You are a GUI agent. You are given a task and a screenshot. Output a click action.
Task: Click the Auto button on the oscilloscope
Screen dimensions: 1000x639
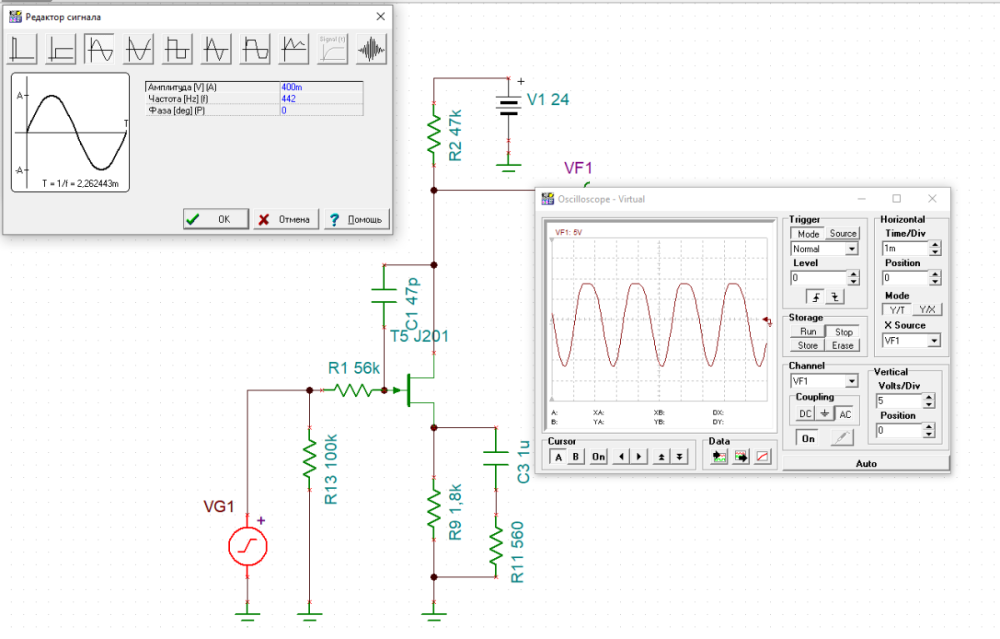click(x=865, y=464)
